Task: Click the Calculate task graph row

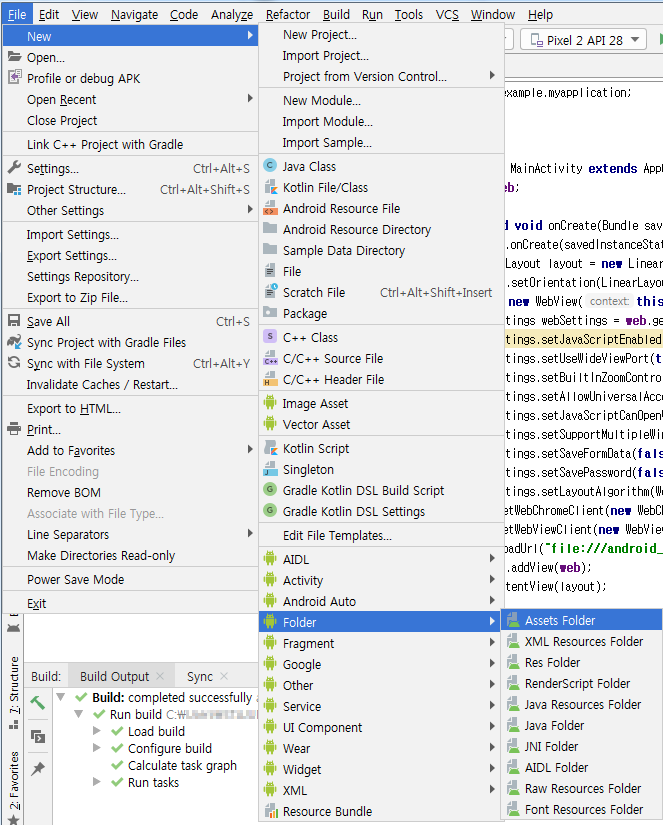Action: [182, 765]
